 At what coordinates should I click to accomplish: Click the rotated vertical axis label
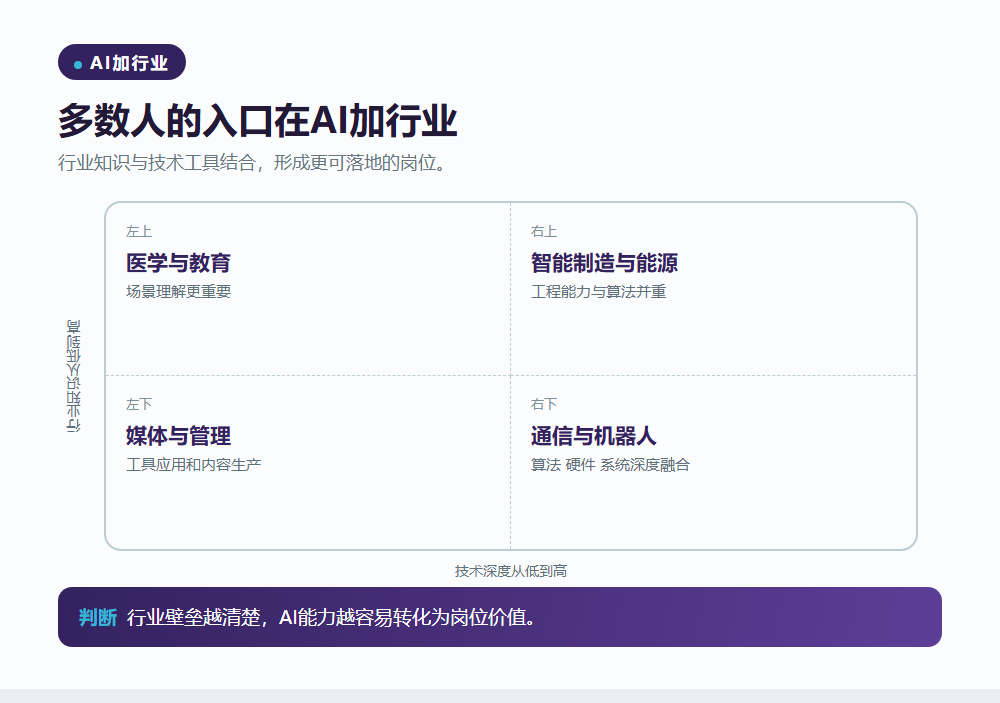point(73,376)
